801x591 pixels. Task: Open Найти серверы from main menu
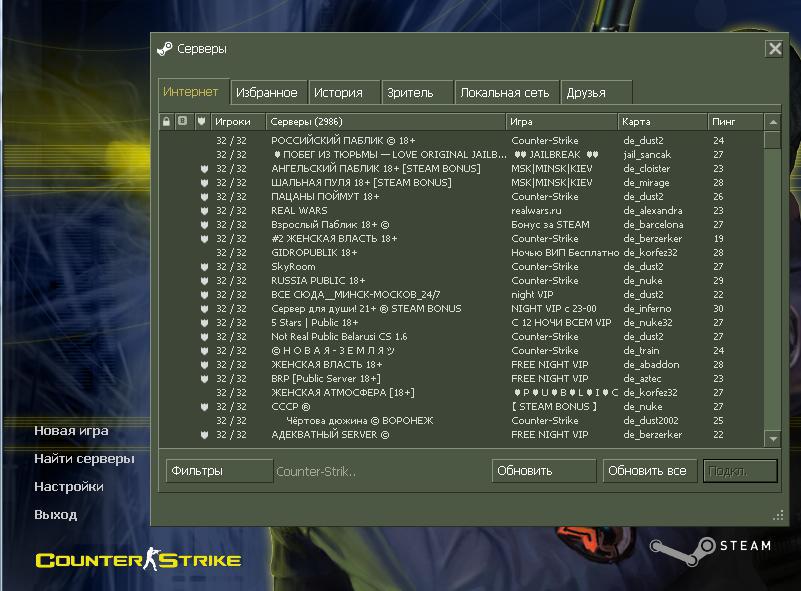pos(84,459)
